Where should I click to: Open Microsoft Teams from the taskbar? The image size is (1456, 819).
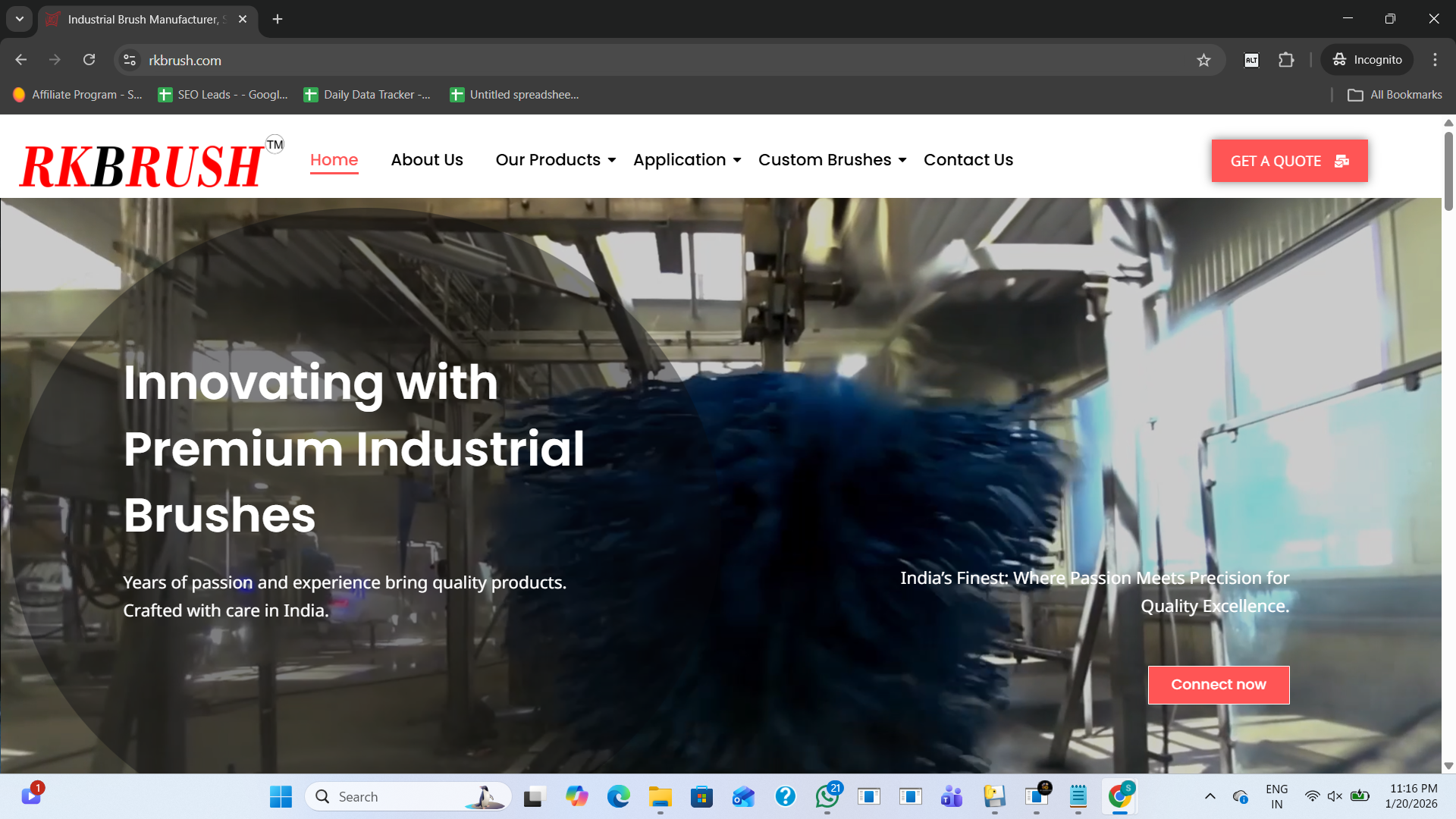click(x=951, y=796)
